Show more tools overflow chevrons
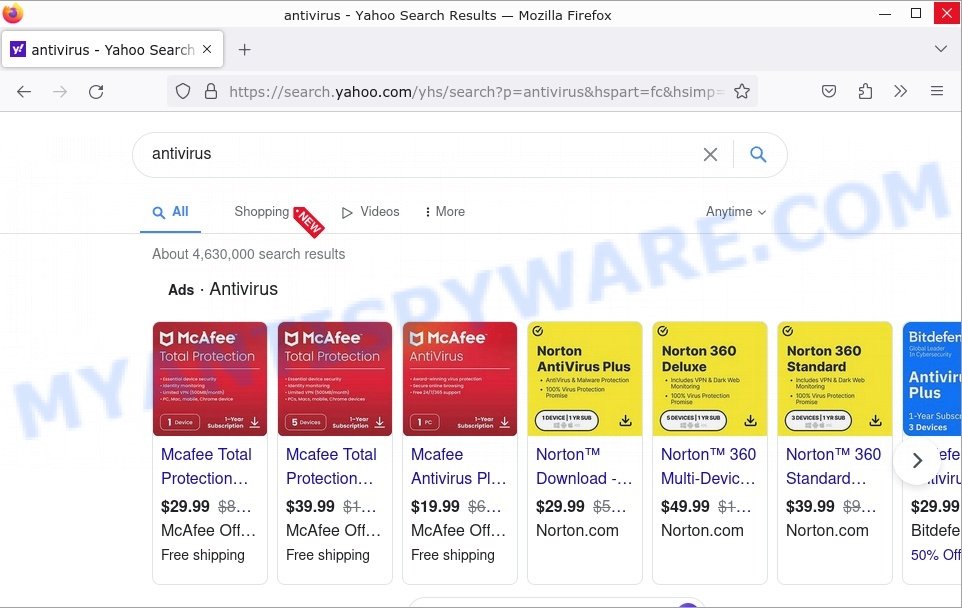The width and height of the screenshot is (962, 608). click(x=900, y=92)
